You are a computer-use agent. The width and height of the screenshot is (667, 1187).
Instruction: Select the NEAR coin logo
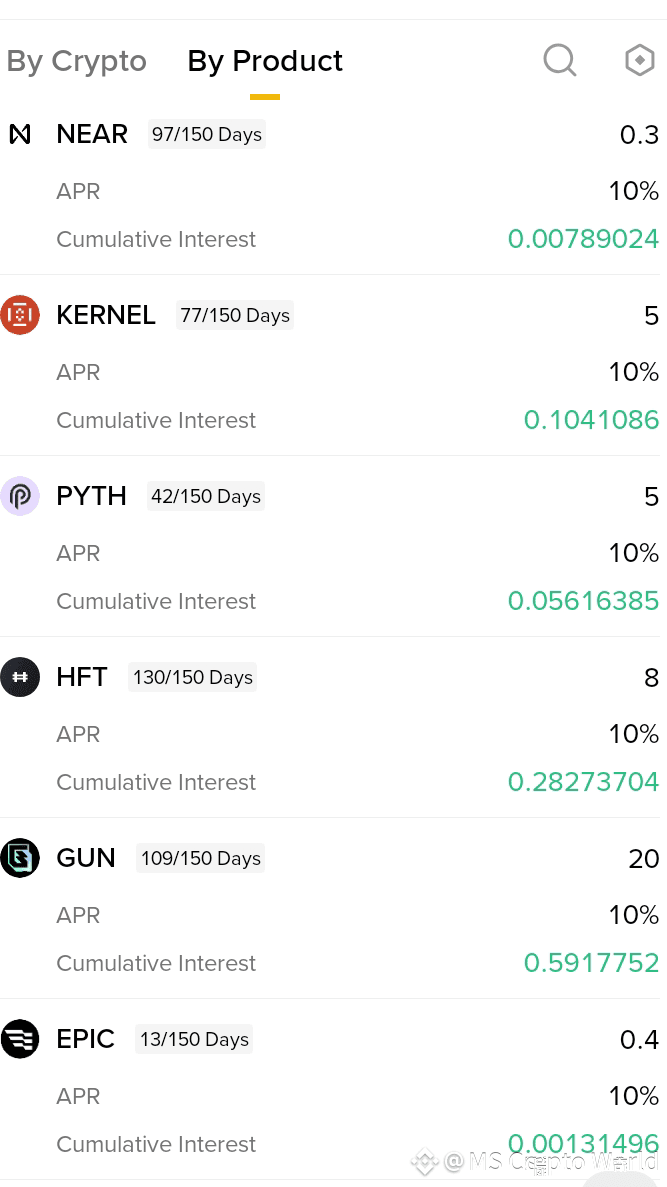click(x=20, y=134)
